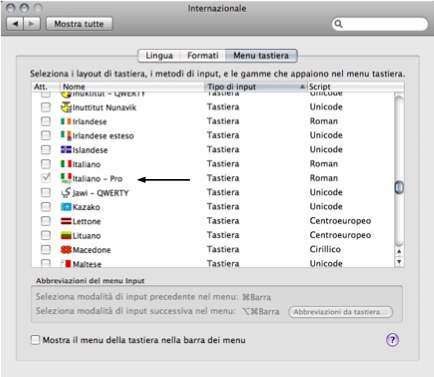This screenshot has width=434, height=377.
Task: Go forward with the right arrow button
Action: click(32, 24)
